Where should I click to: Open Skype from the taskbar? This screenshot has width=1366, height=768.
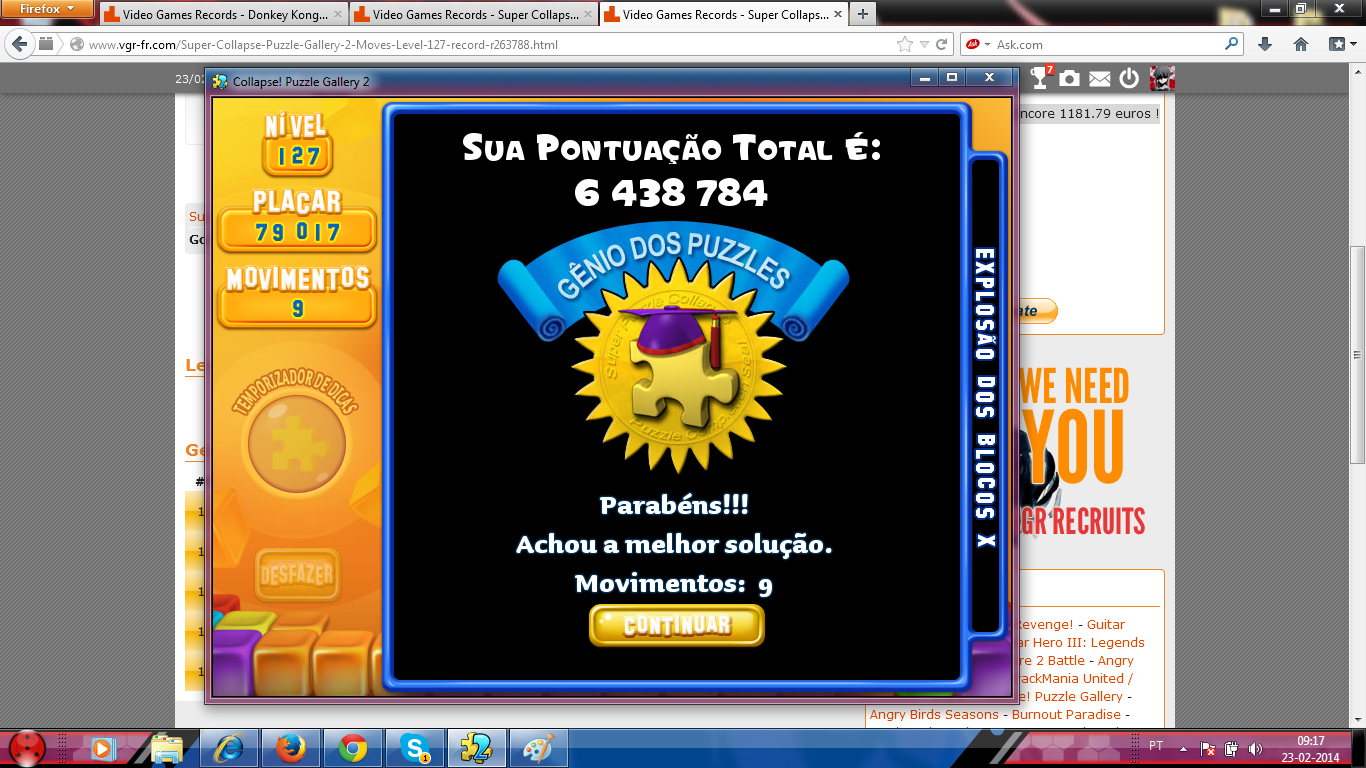tap(414, 747)
